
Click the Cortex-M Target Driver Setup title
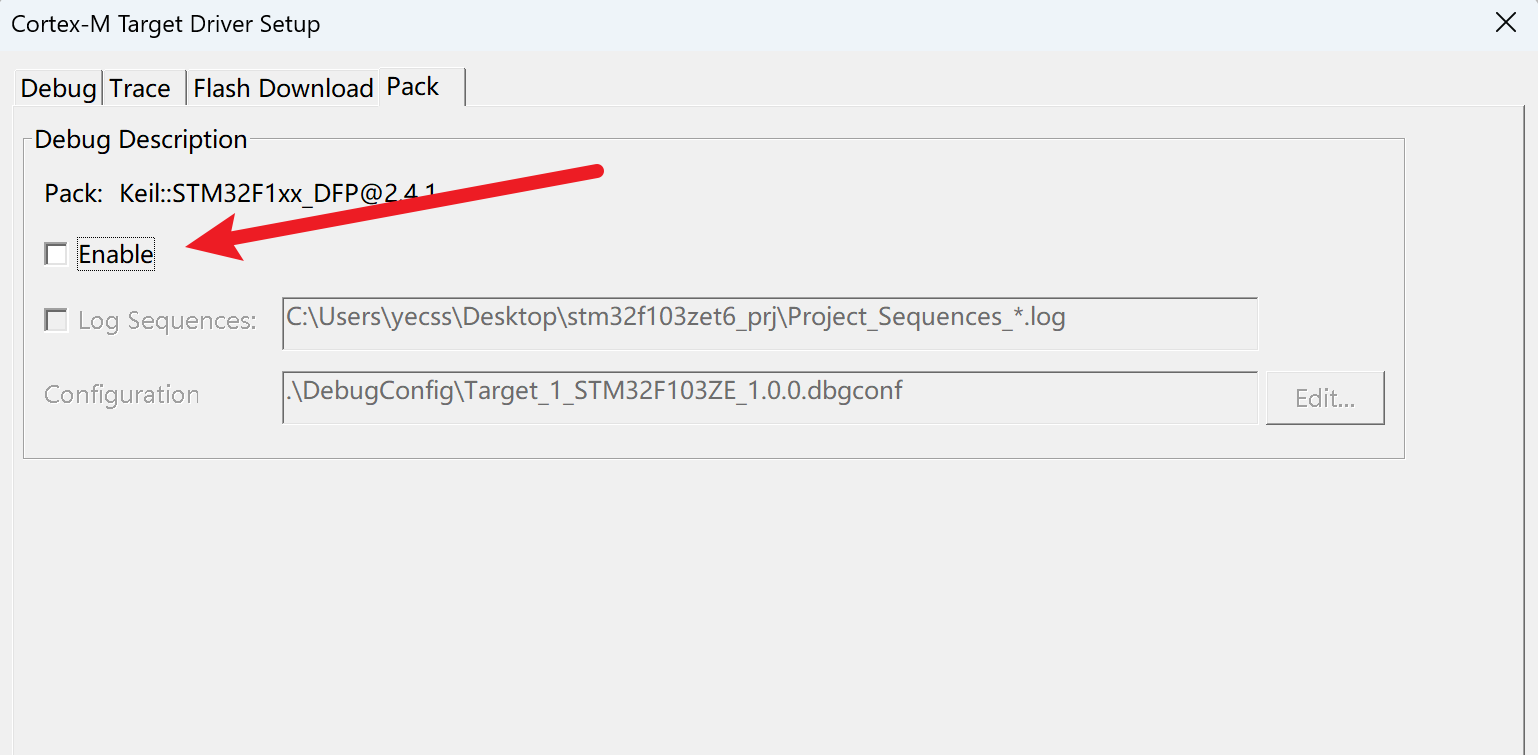tap(166, 24)
